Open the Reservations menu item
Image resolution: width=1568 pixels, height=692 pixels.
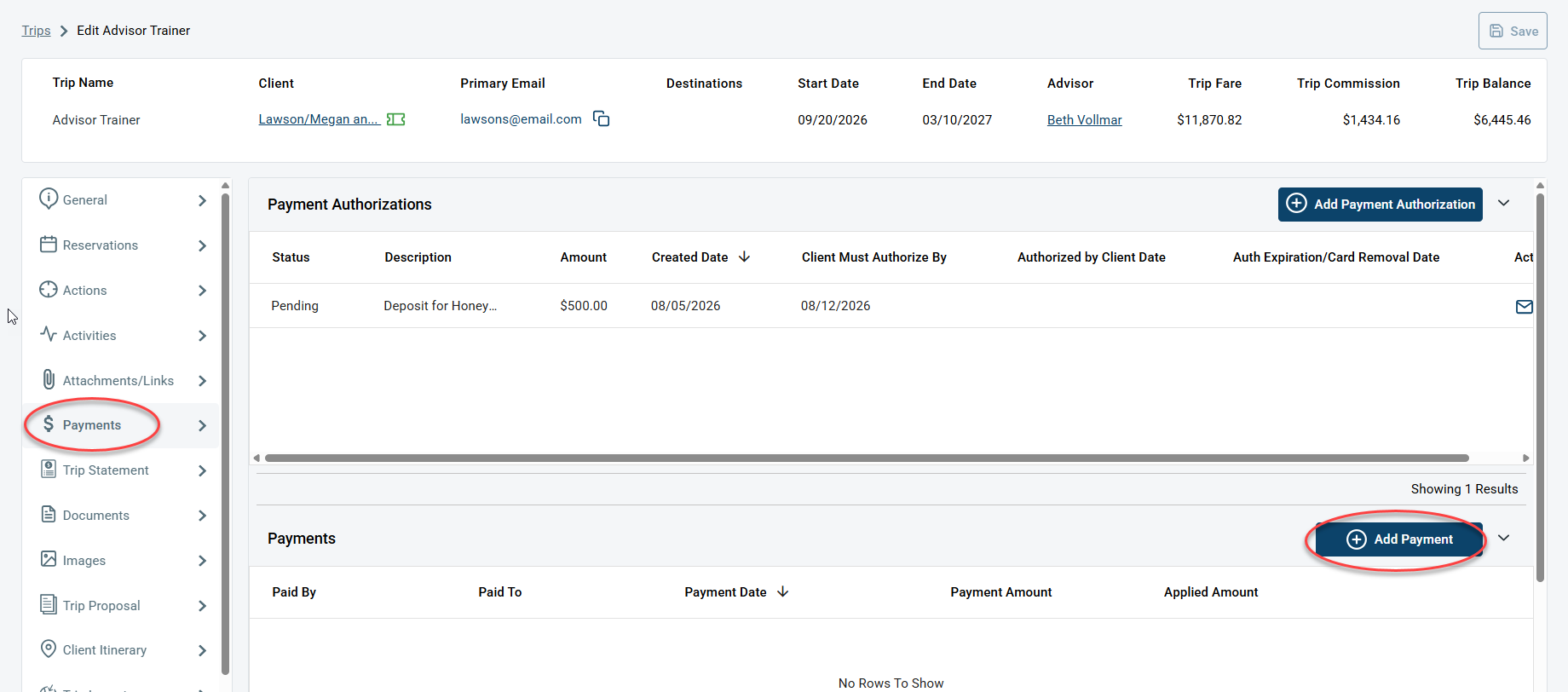(x=121, y=245)
